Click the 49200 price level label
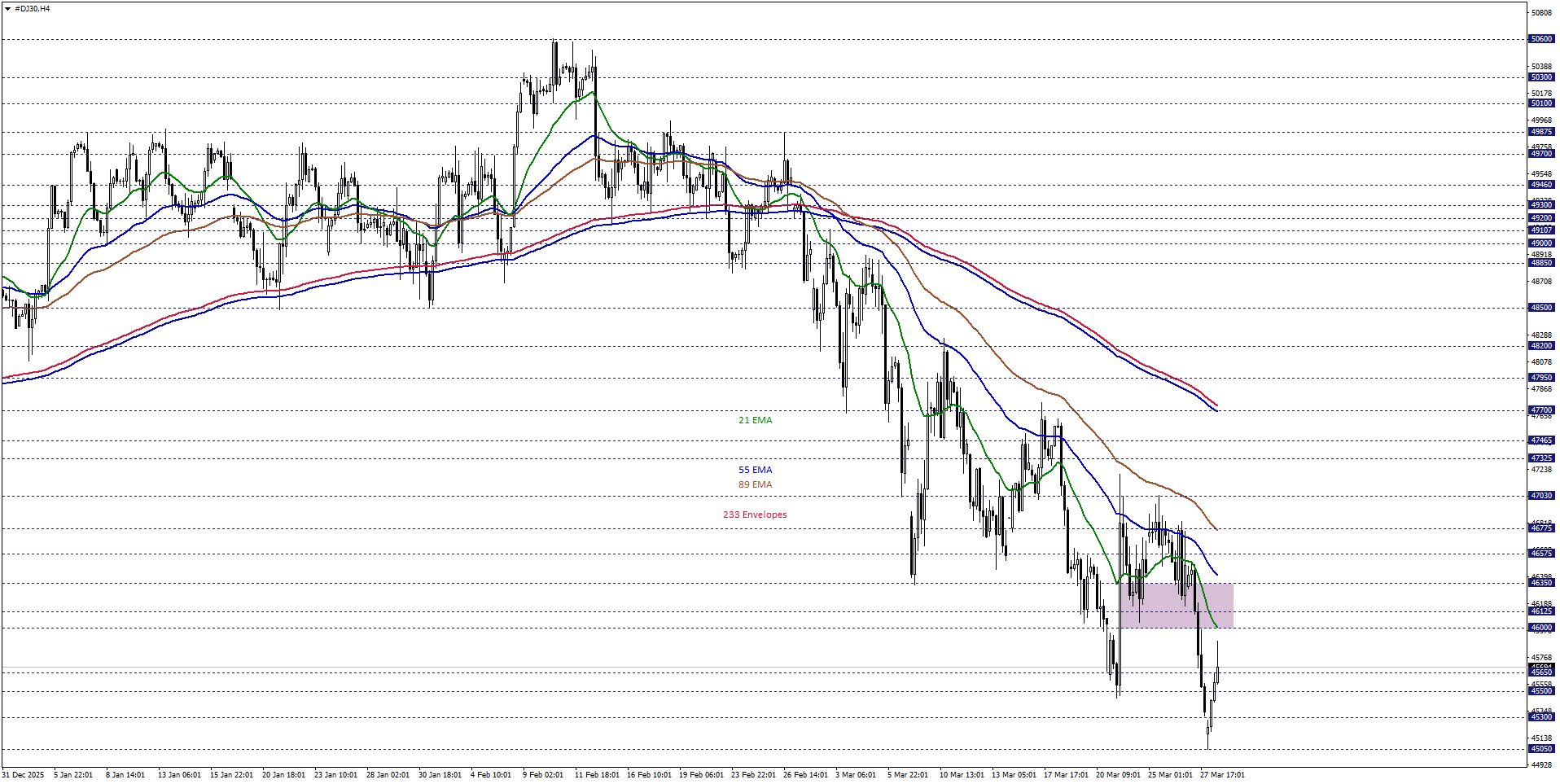1560x784 pixels. 1541,218
